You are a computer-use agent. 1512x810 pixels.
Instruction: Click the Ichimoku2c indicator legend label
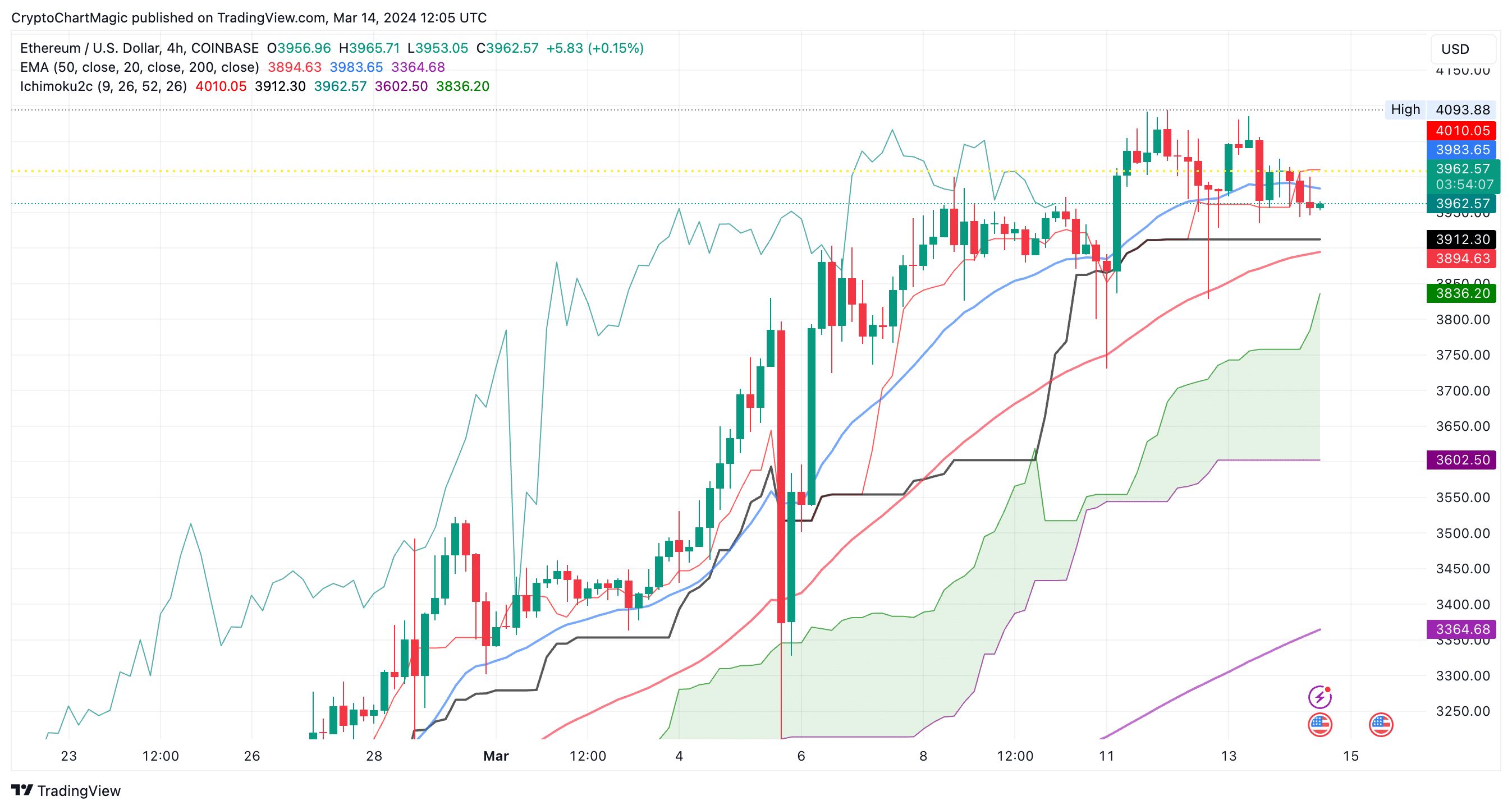tap(103, 86)
